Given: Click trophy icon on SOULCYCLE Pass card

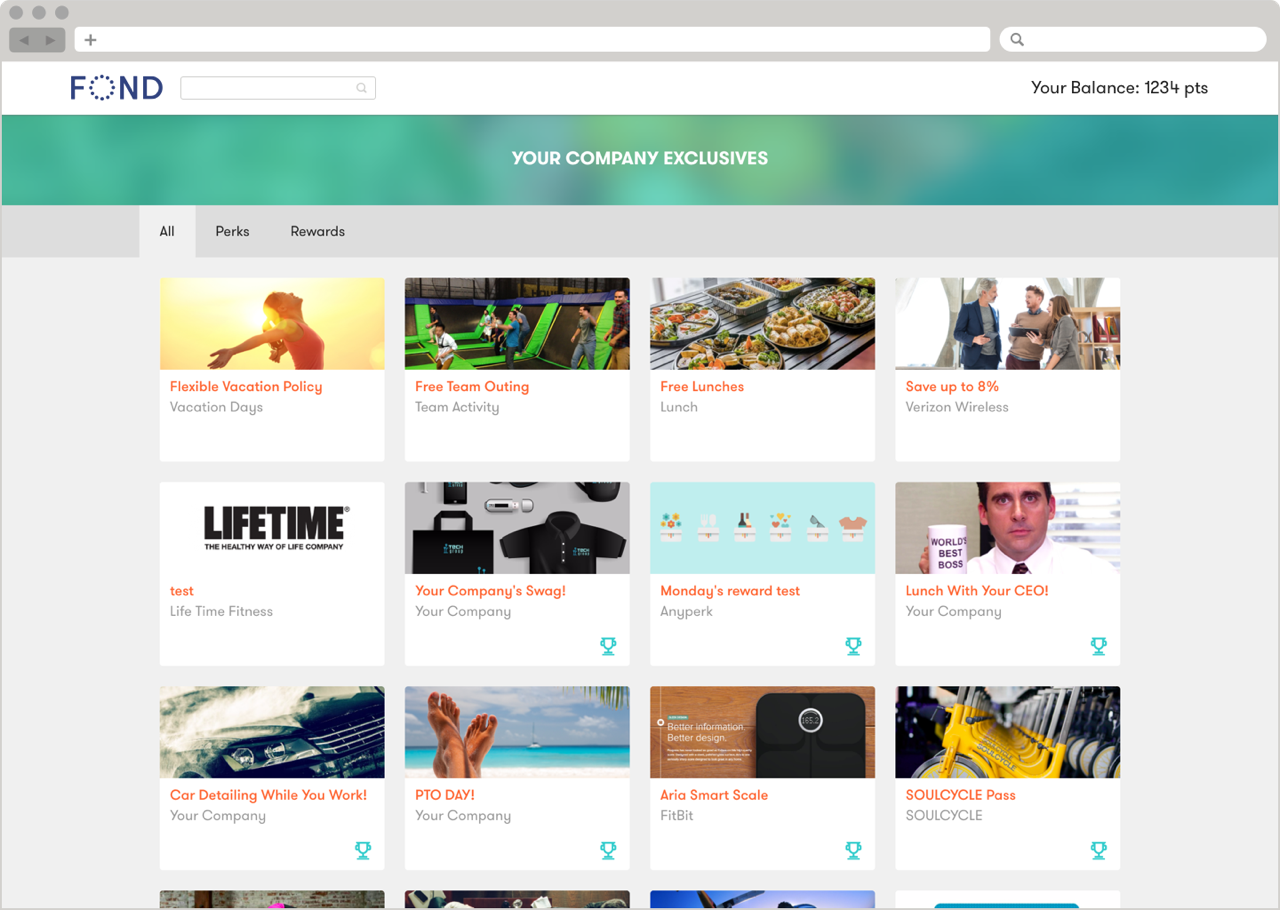Looking at the screenshot, I should click(1098, 850).
